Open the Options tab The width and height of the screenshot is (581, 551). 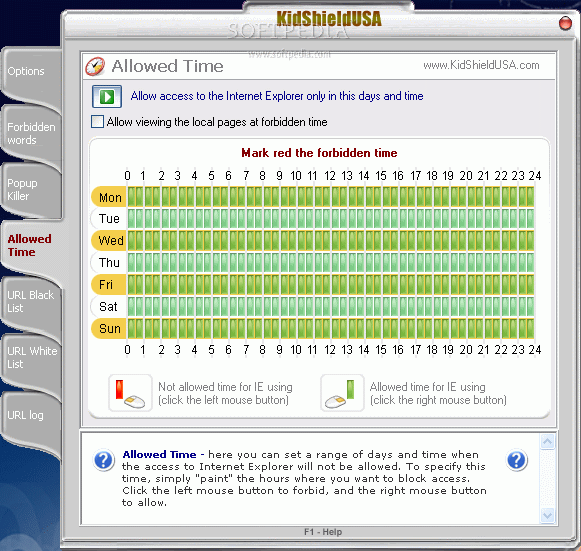pyautogui.click(x=31, y=71)
